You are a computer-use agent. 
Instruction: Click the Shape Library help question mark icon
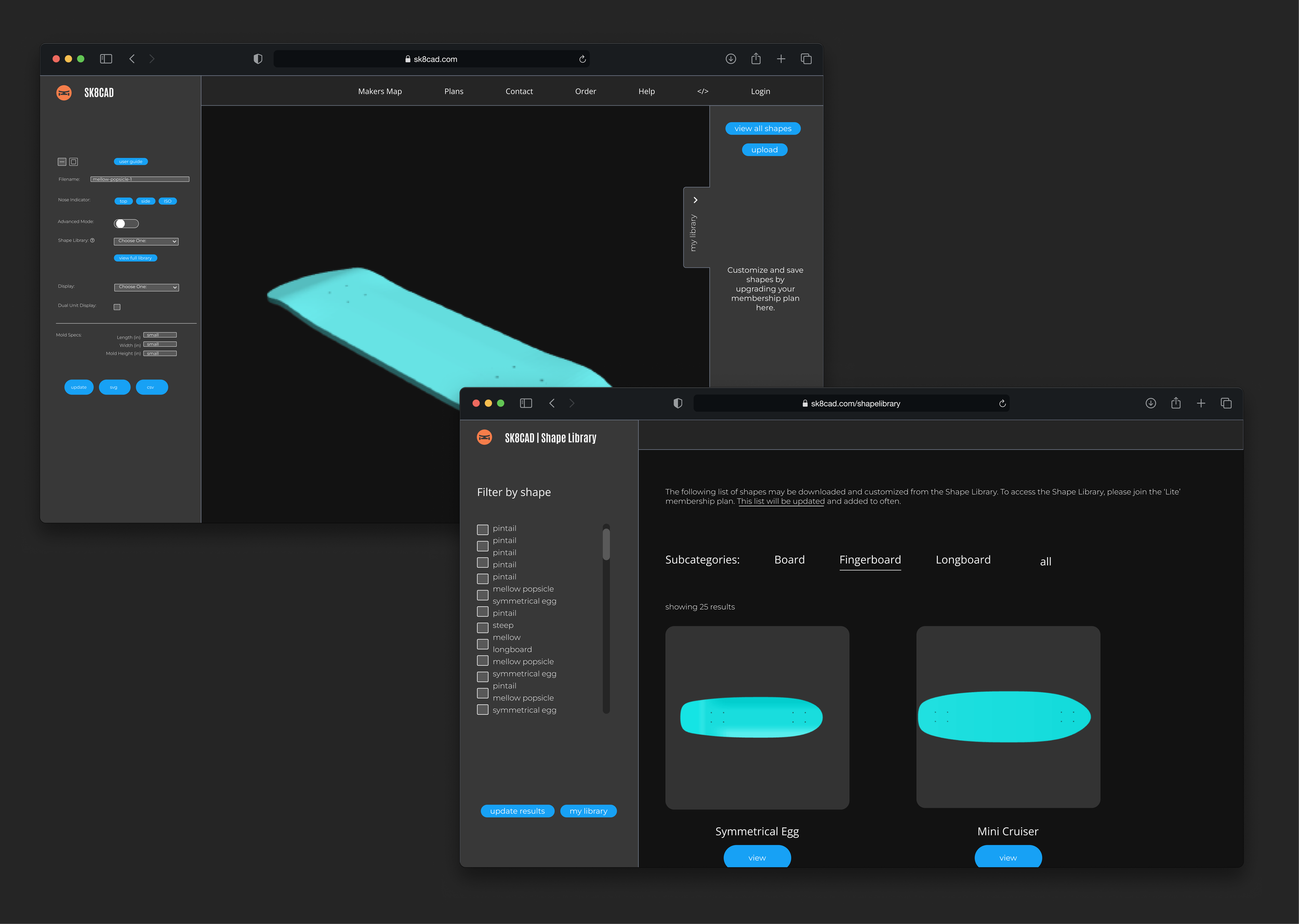point(92,240)
